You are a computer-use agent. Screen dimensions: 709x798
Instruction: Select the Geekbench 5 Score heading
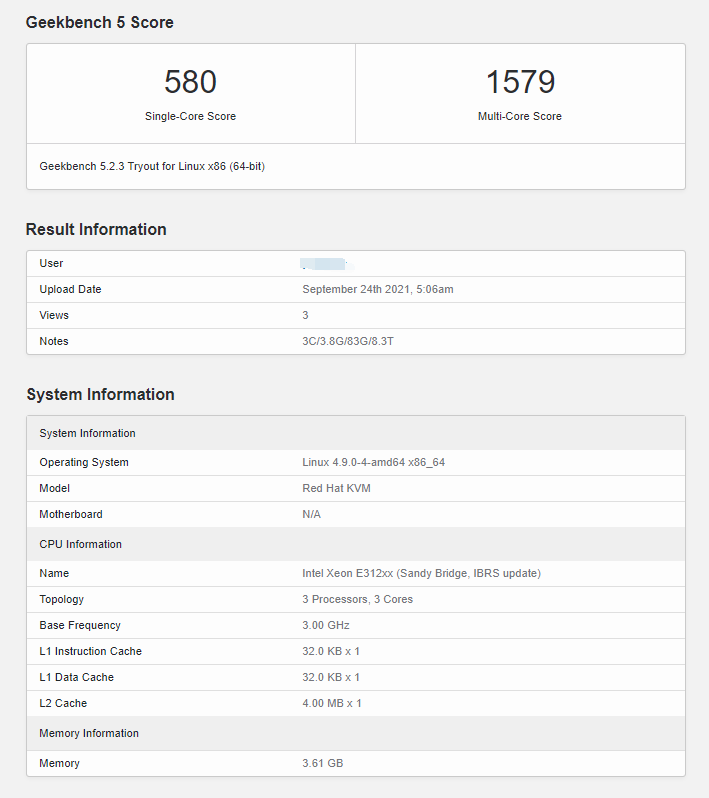pos(99,22)
